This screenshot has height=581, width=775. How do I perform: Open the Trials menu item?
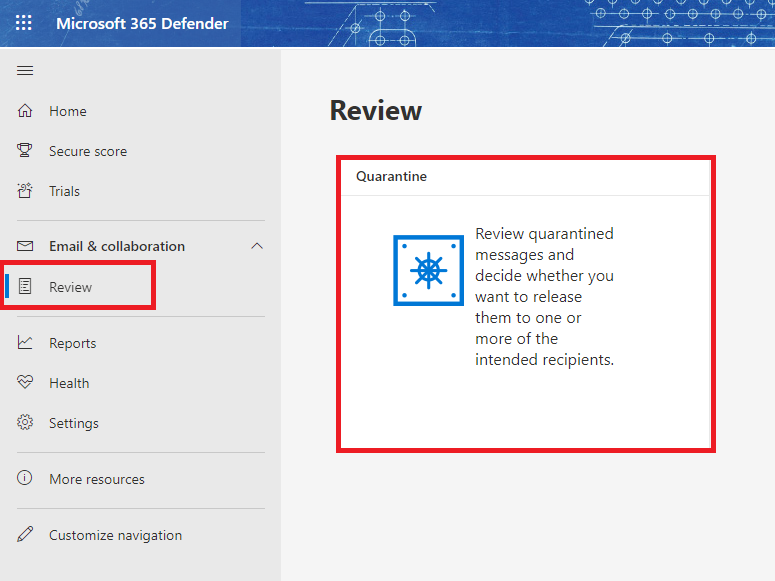(64, 191)
